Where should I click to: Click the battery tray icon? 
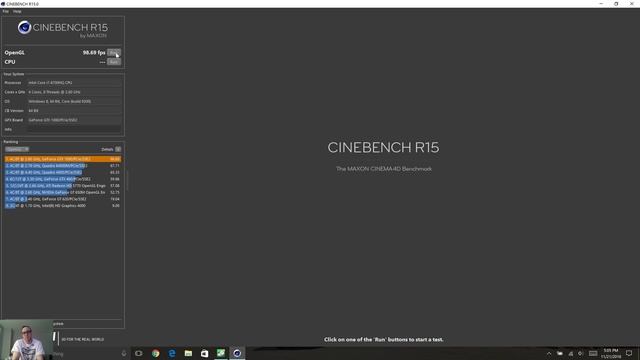[x=560, y=353]
